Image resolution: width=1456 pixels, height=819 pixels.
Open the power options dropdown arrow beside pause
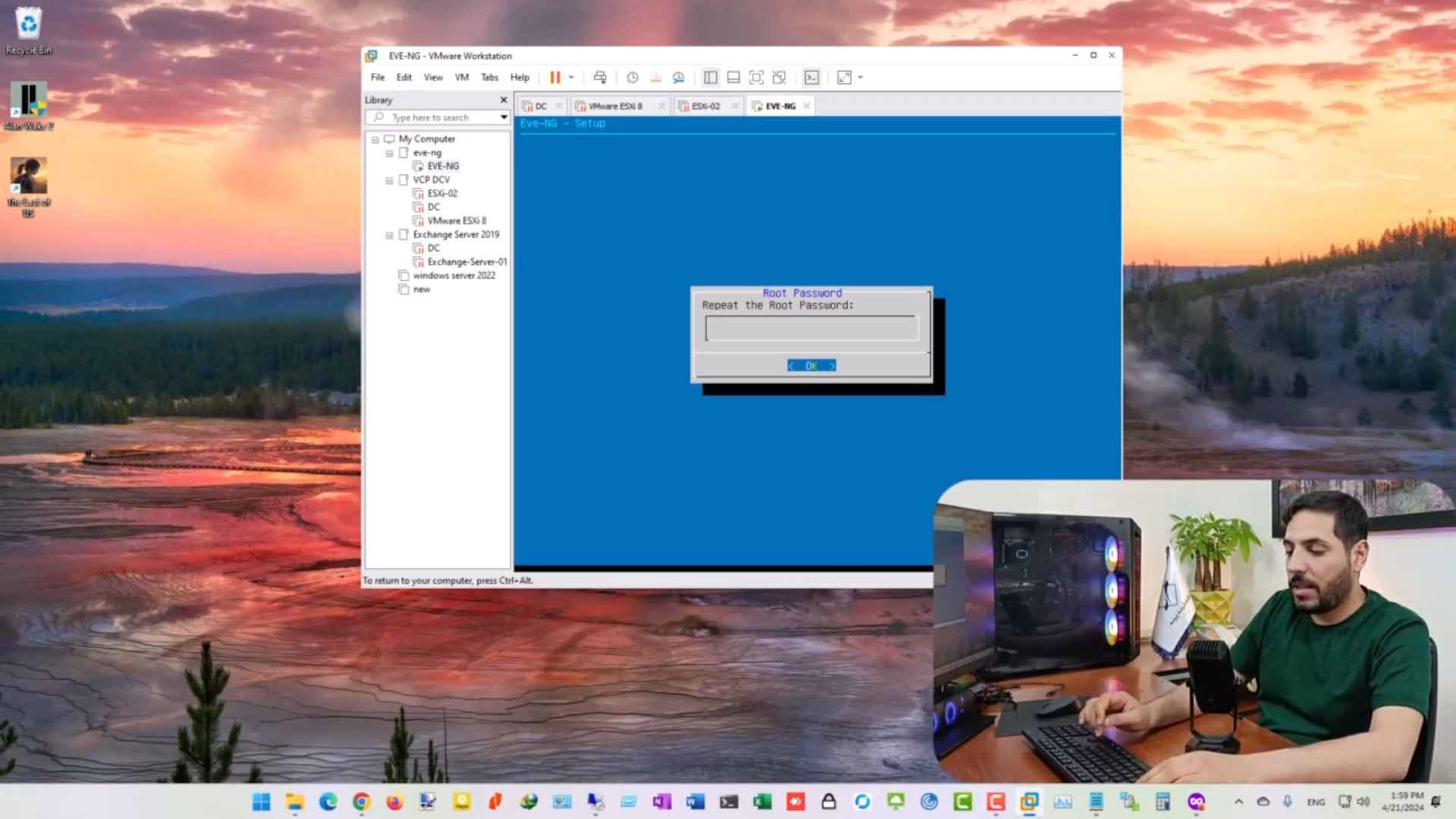click(571, 77)
